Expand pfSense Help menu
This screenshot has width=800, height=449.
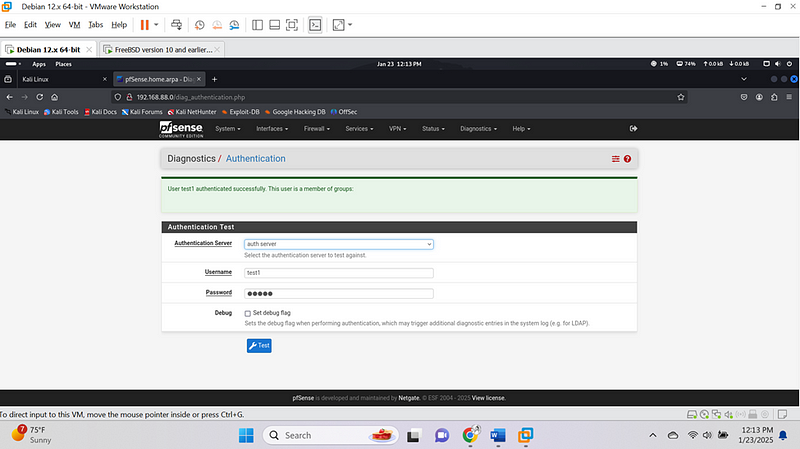click(521, 129)
